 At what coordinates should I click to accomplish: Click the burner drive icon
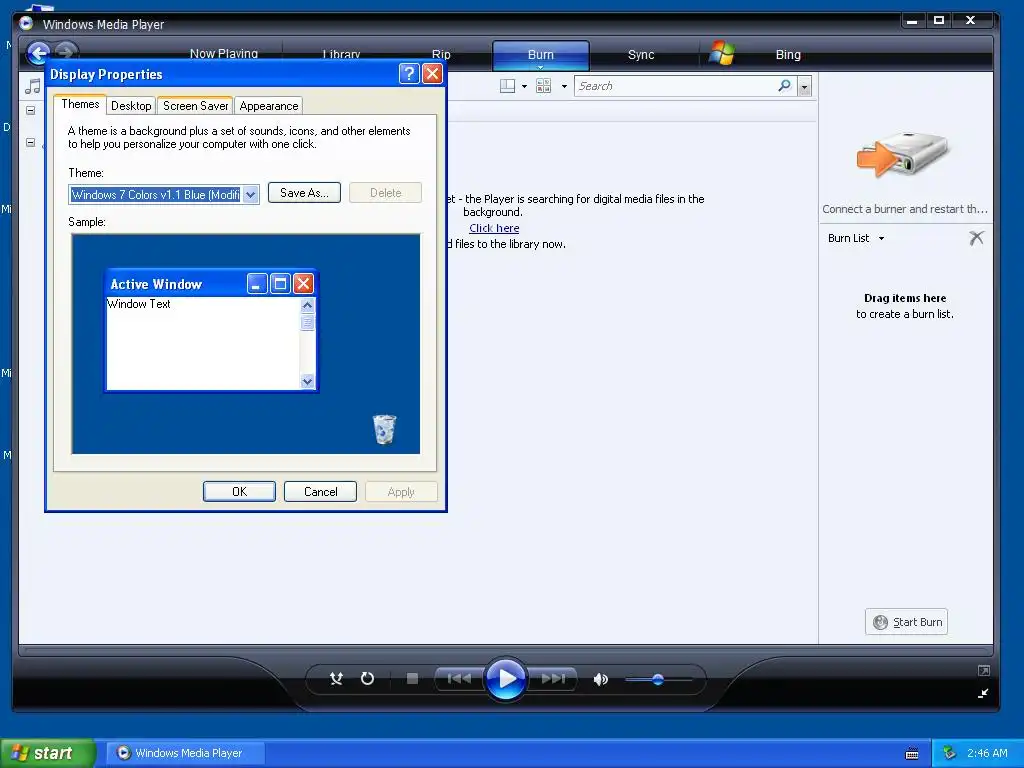[904, 154]
